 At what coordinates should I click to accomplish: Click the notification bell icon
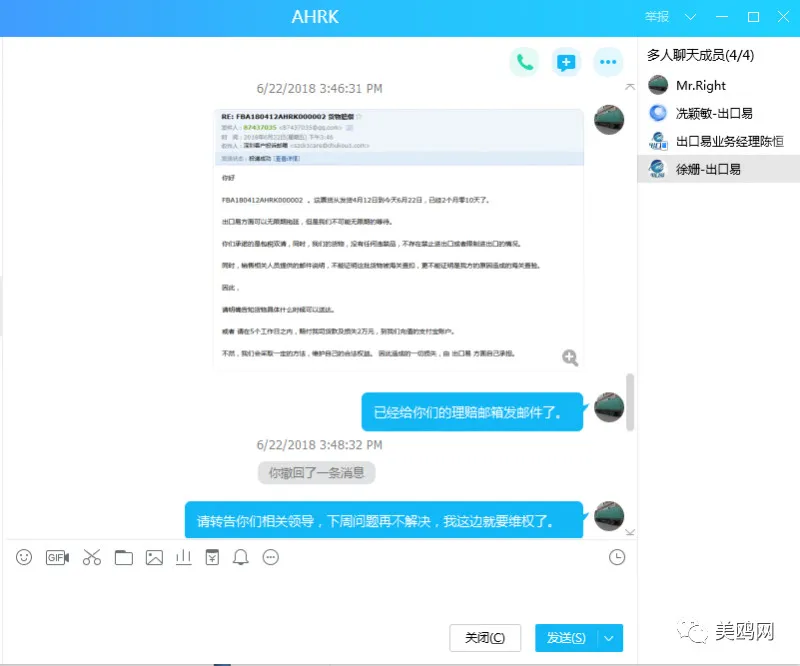pyautogui.click(x=241, y=557)
